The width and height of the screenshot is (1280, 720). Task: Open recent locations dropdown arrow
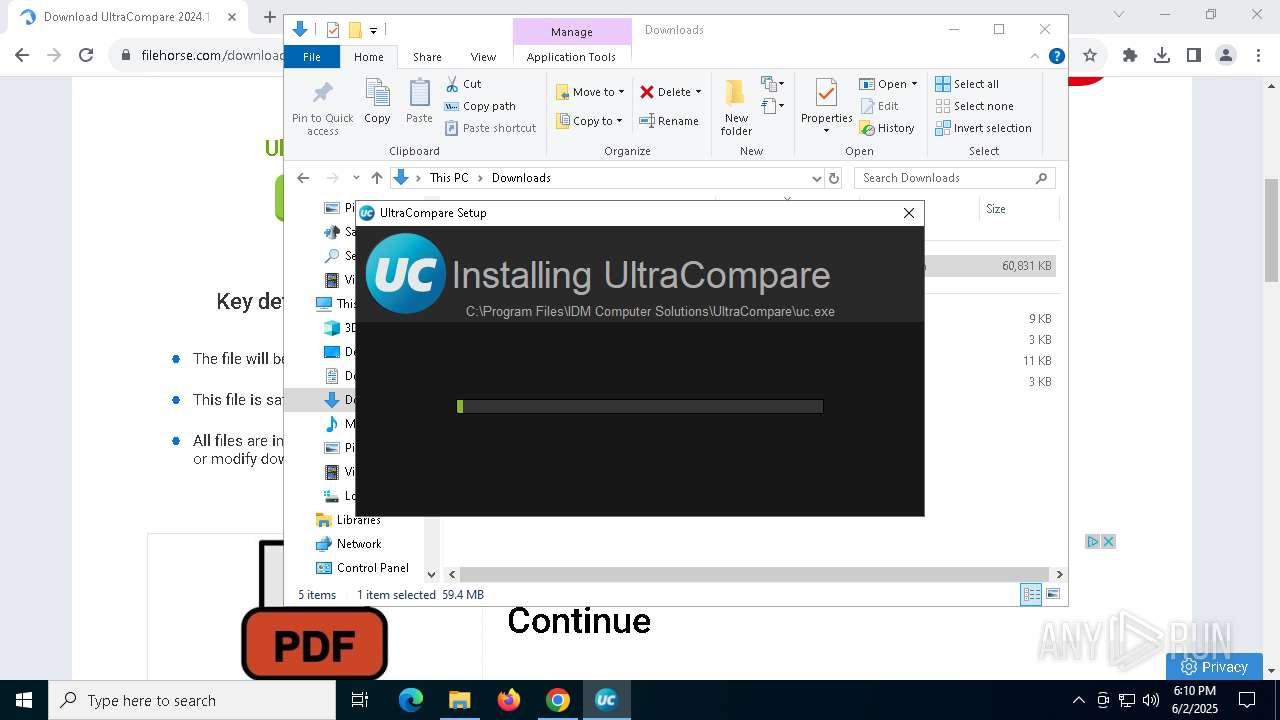[355, 178]
